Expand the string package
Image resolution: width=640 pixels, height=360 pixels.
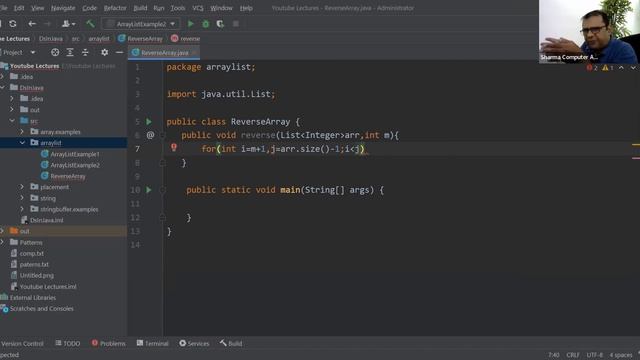(22, 198)
